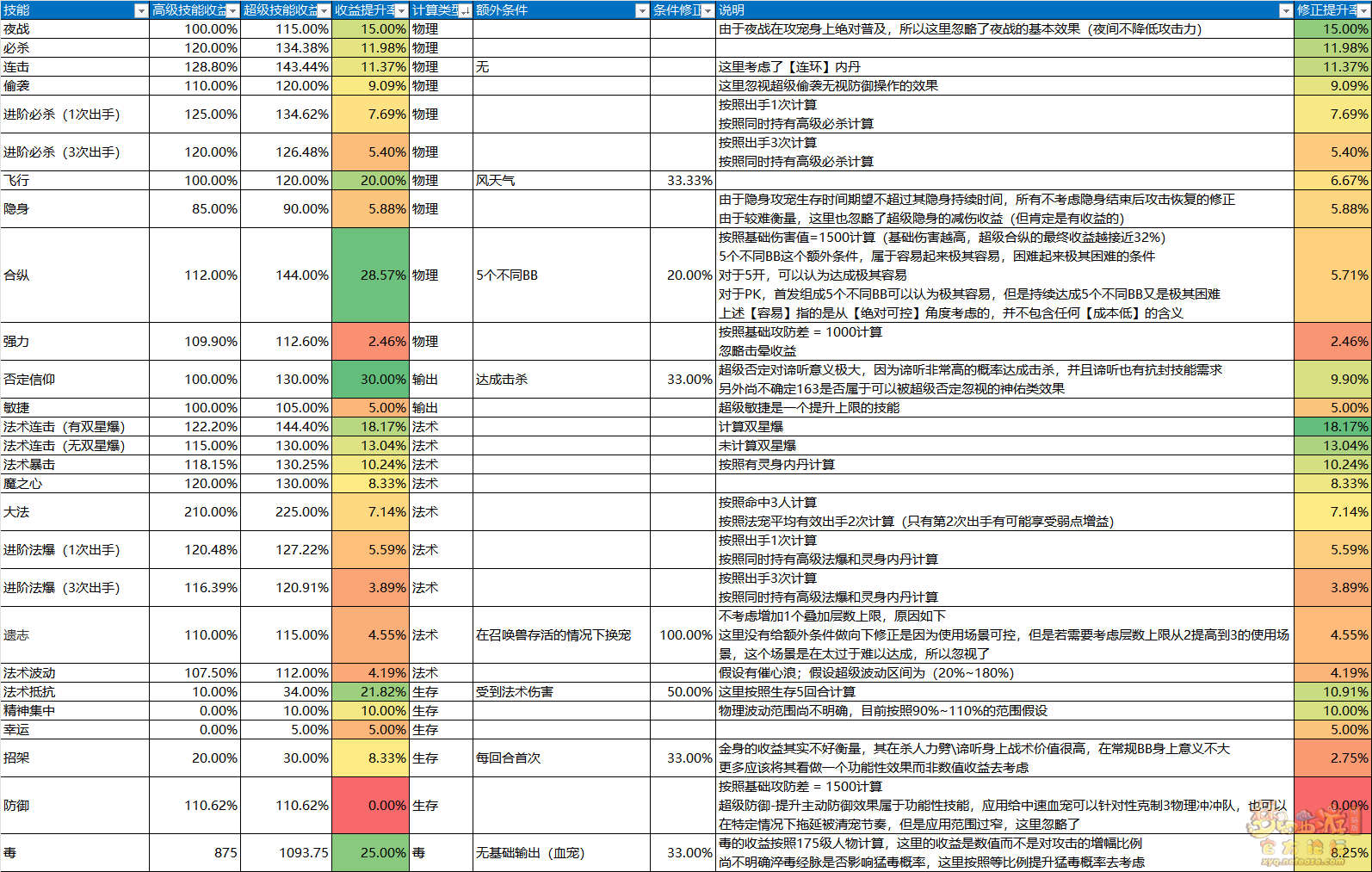Select the 偷袭 skill cell
Viewport: 1372px width, 872px height.
pyautogui.click(x=75, y=86)
